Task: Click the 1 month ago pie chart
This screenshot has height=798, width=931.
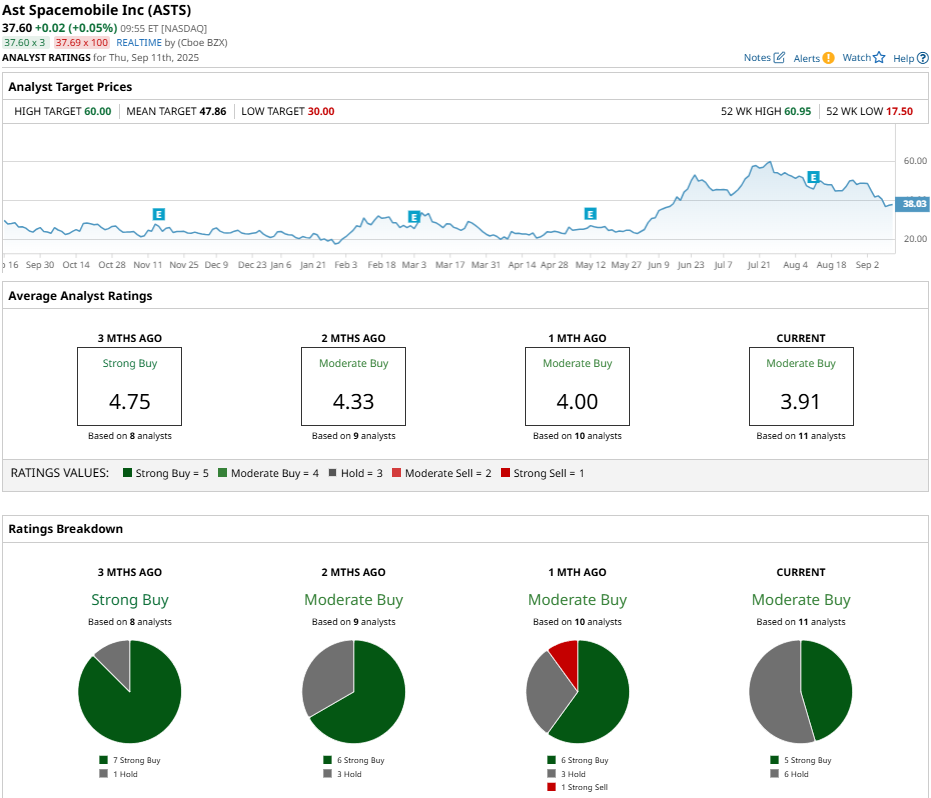Action: [x=577, y=692]
